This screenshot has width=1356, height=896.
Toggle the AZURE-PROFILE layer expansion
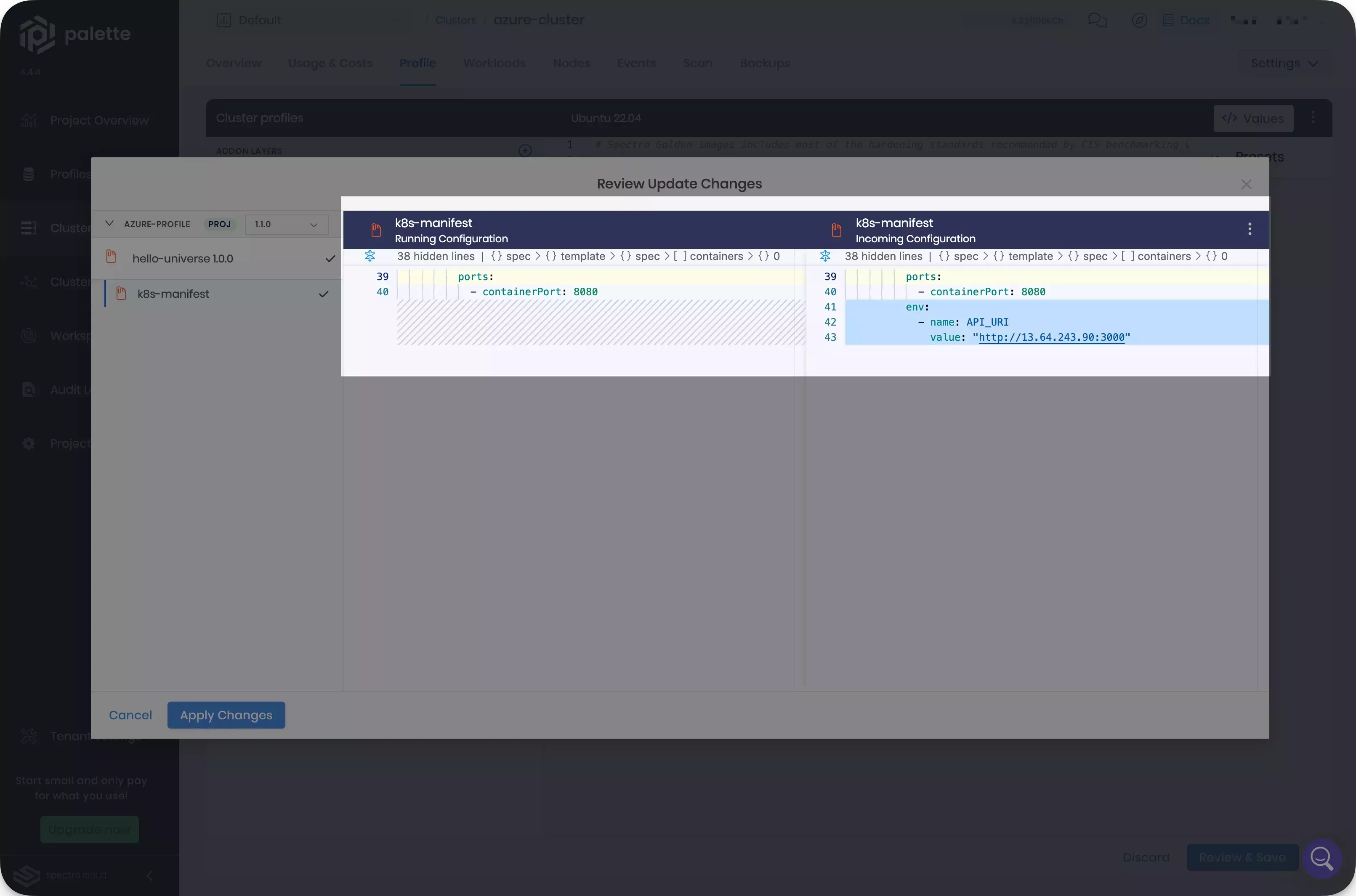[x=109, y=224]
